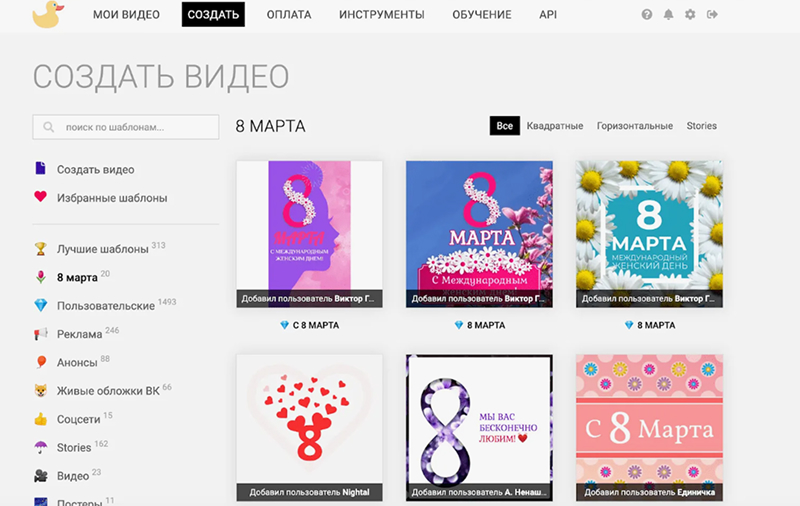The height and width of the screenshot is (506, 800).
Task: Click the trophy icon for best templates
Action: 40,249
